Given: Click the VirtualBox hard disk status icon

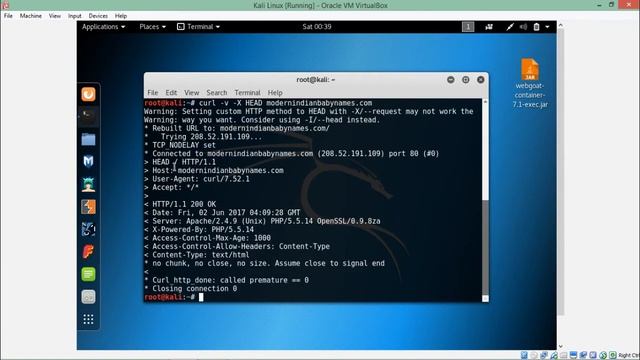Looking at the screenshot, I should (524, 356).
